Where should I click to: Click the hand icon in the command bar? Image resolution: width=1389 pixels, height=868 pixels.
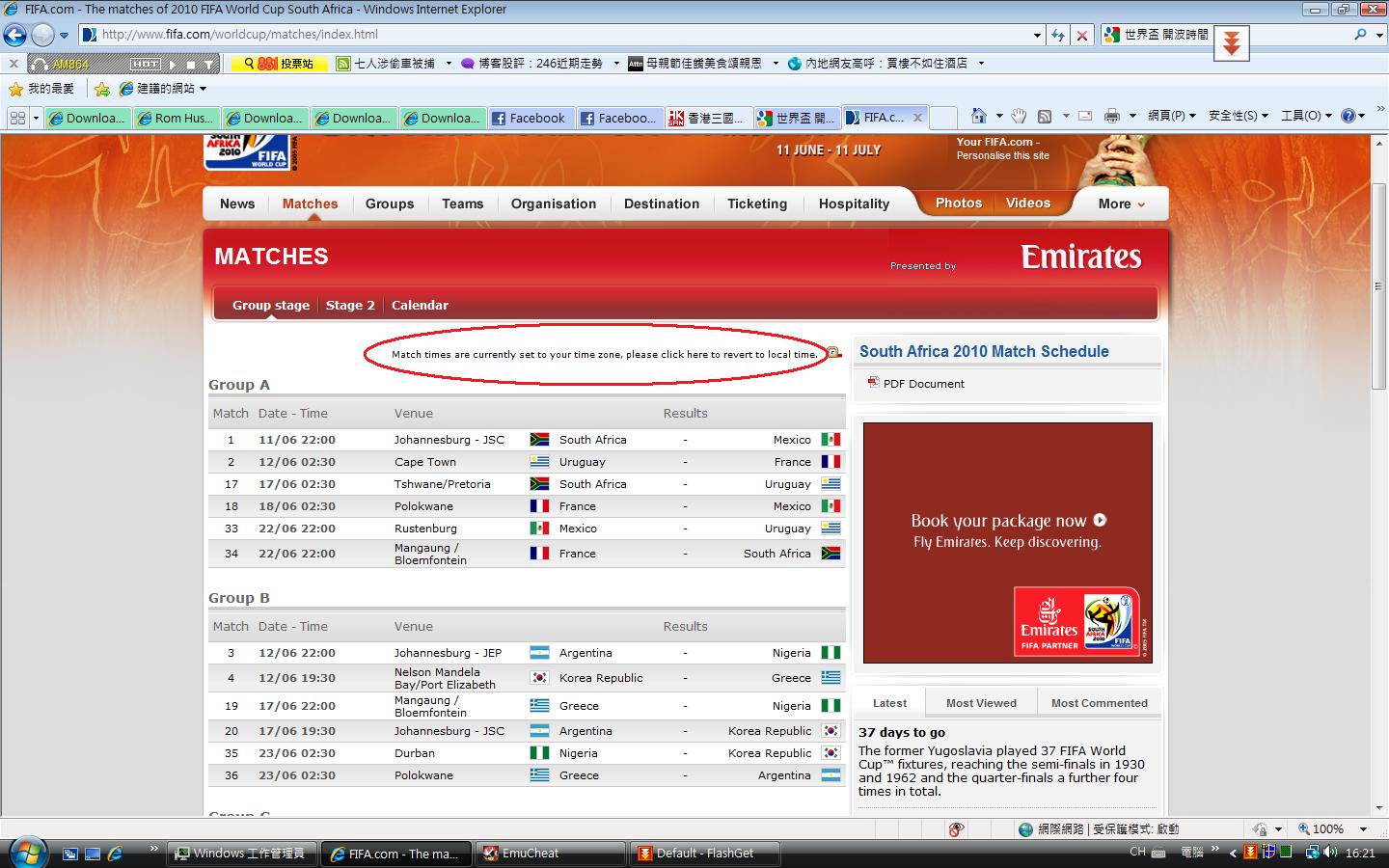click(x=1019, y=116)
